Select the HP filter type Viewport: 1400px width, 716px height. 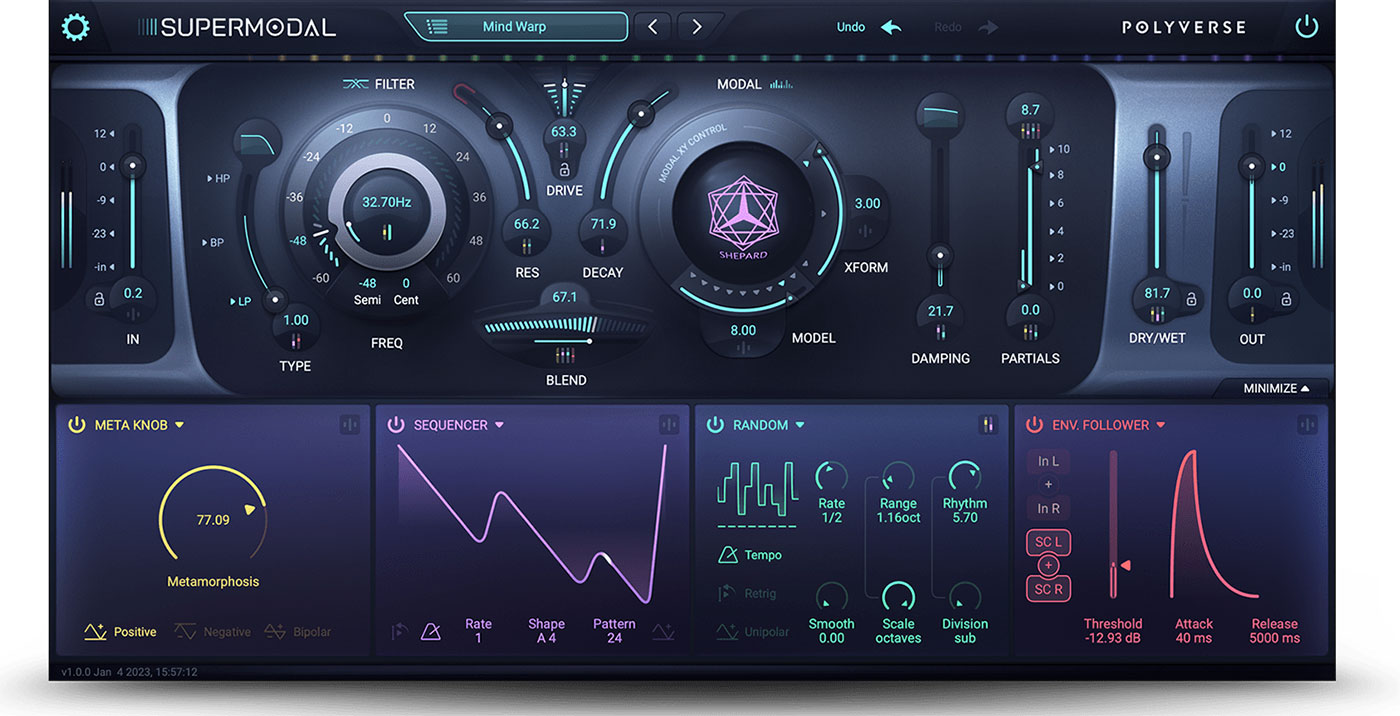[219, 179]
